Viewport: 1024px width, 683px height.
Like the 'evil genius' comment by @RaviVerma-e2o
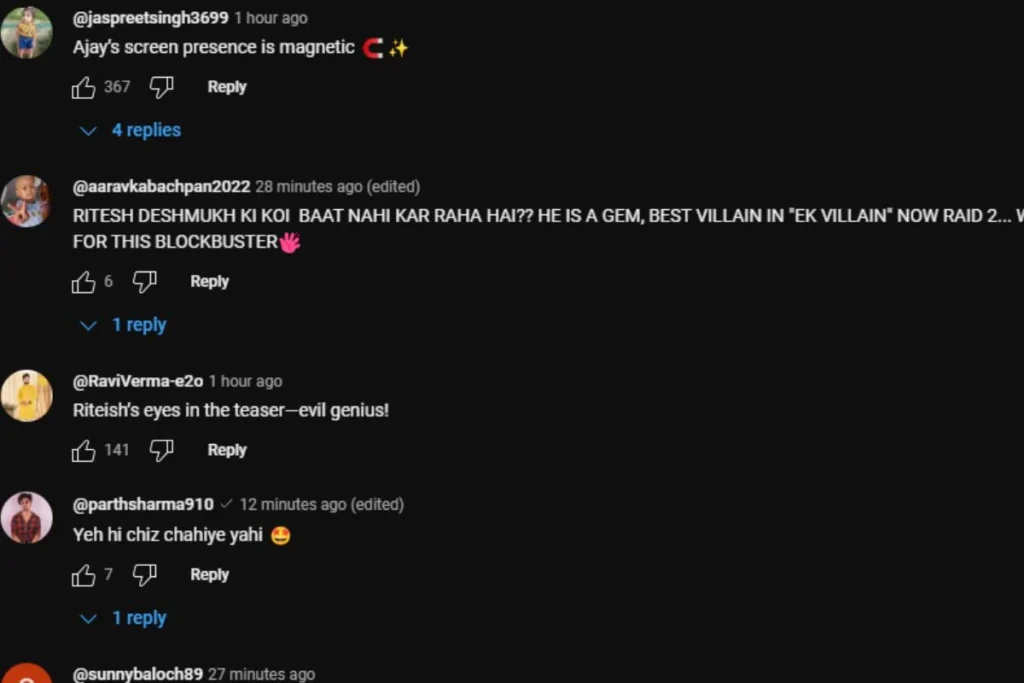(84, 450)
